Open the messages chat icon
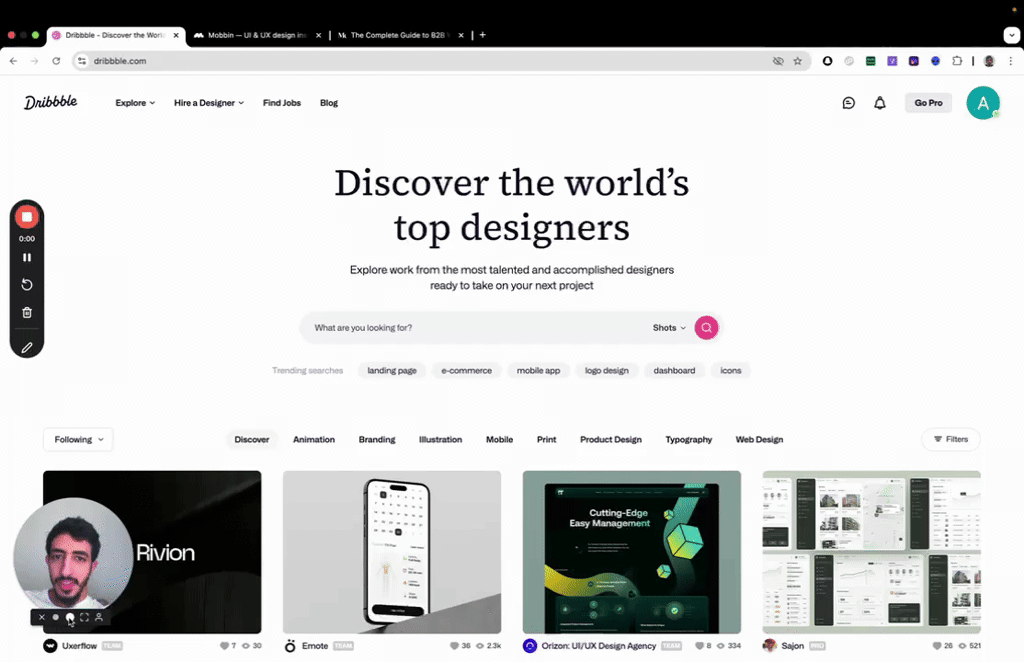 point(848,102)
